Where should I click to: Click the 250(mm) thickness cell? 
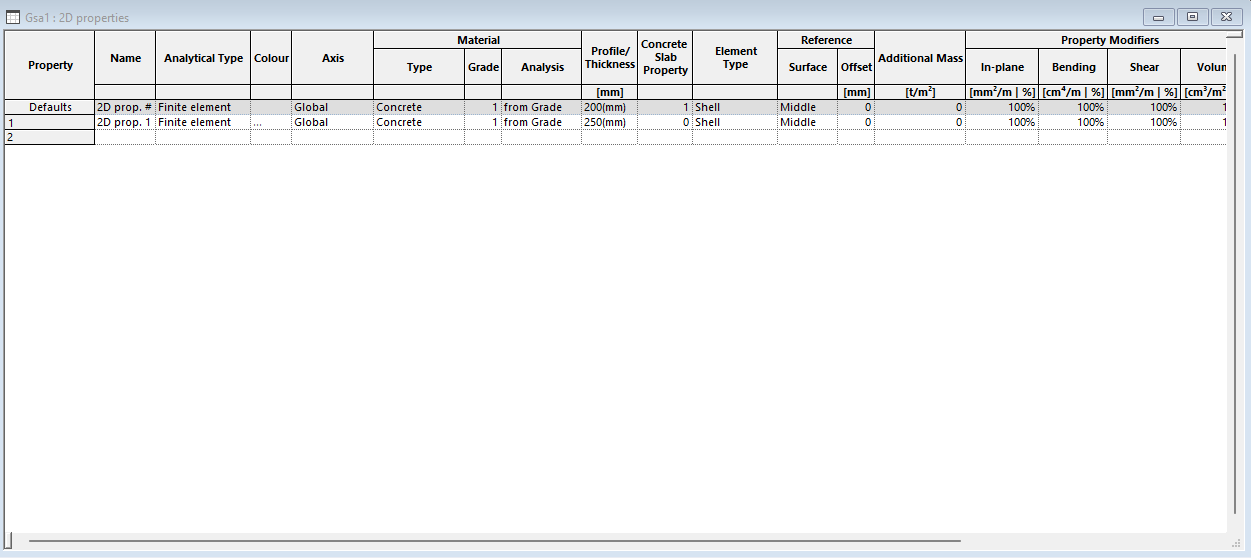[x=609, y=122]
